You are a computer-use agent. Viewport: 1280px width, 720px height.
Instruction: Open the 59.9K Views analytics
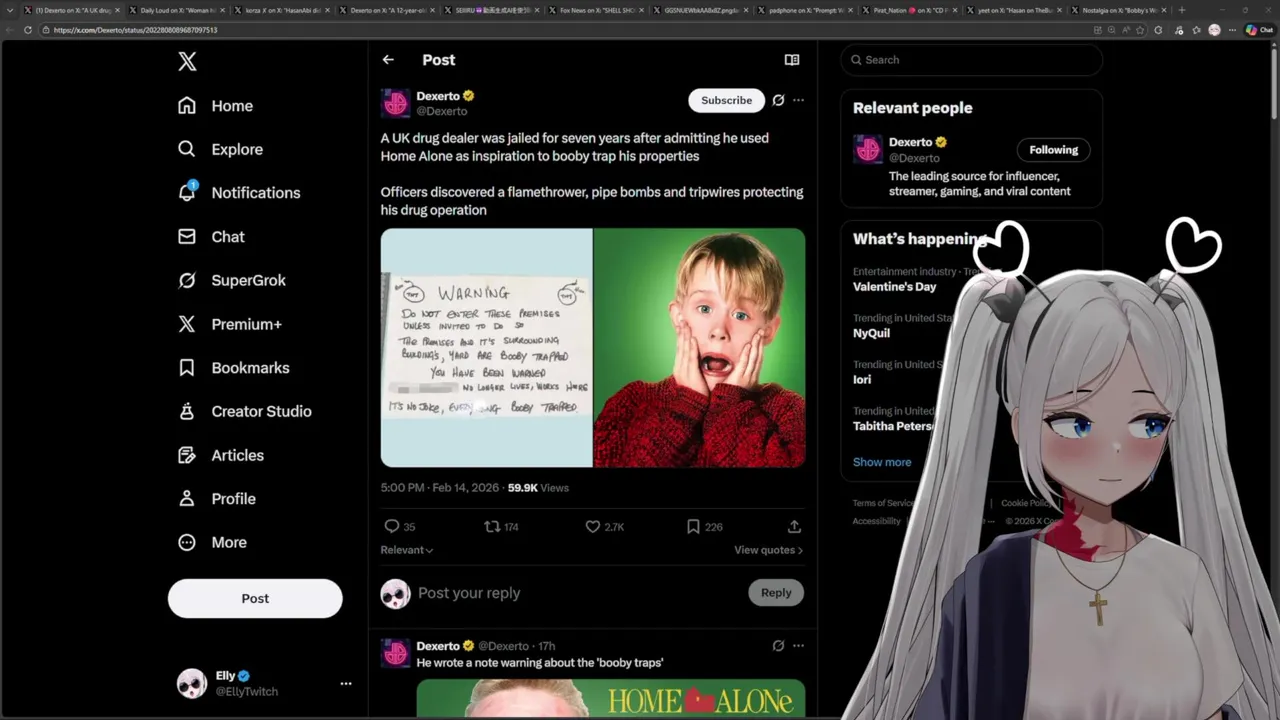click(538, 488)
